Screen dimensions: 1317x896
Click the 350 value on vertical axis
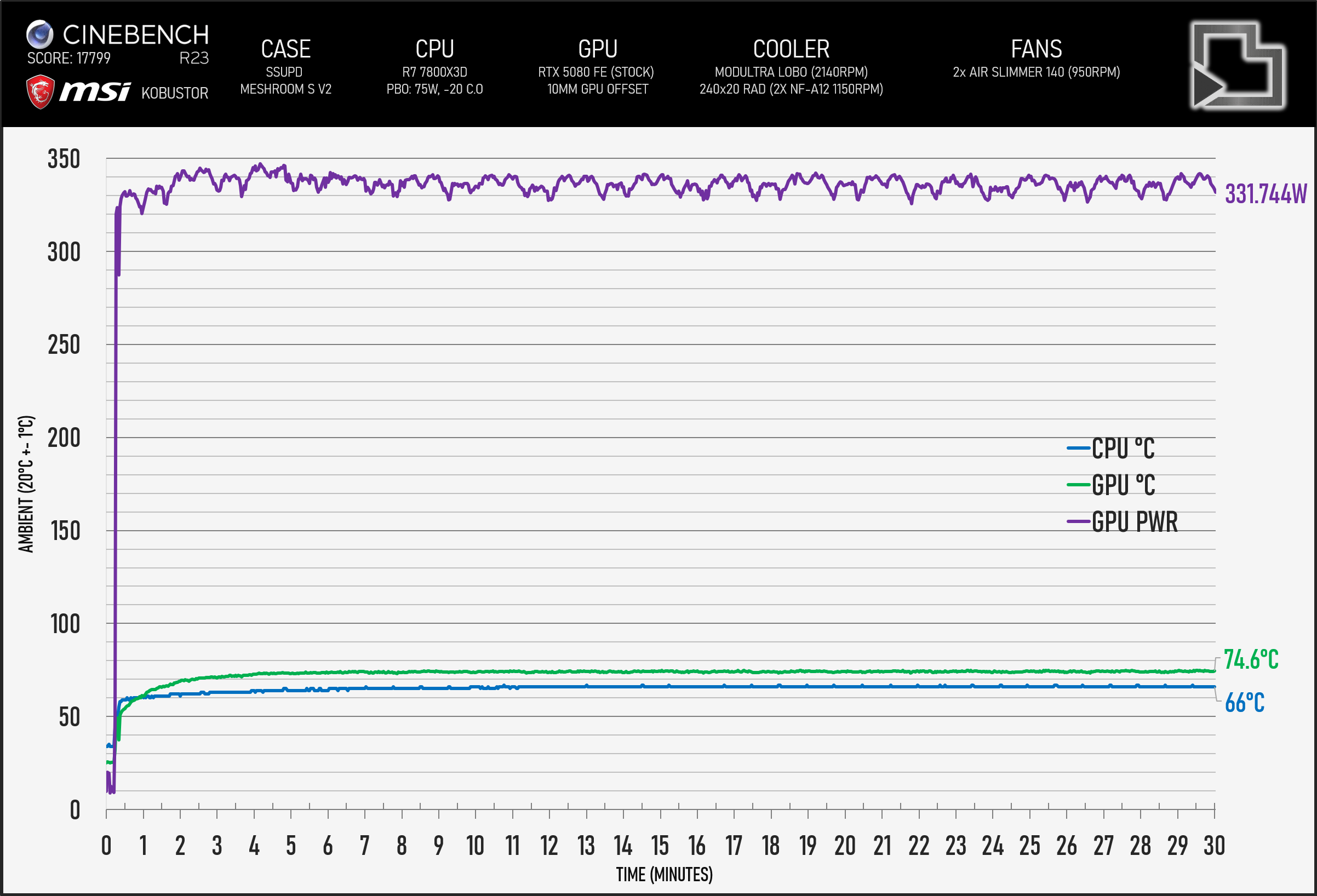click(64, 159)
